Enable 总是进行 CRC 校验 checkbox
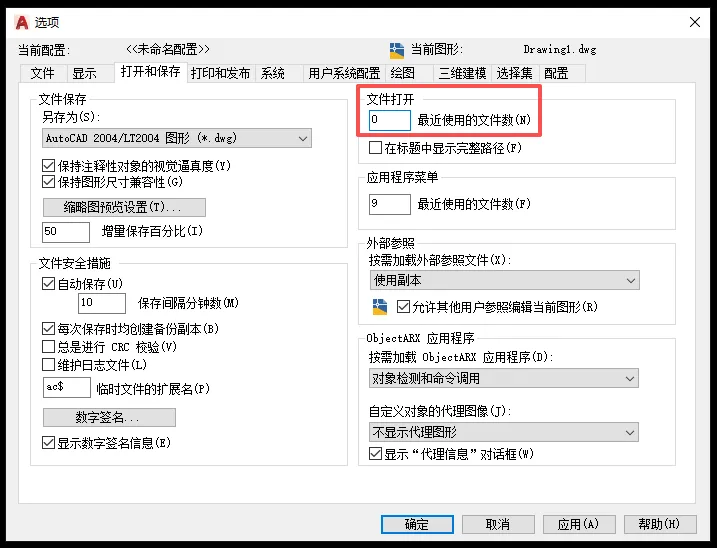 point(48,347)
